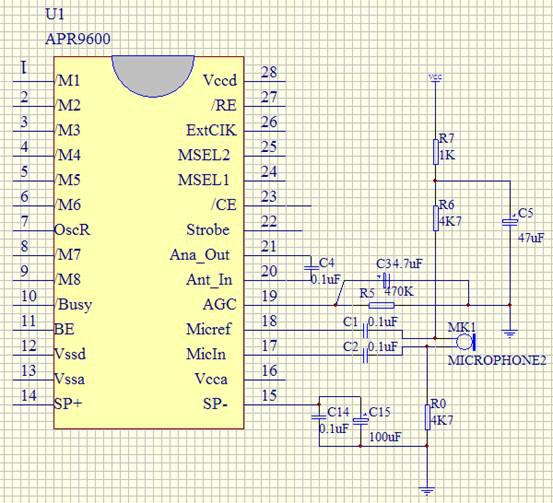553x503 pixels.
Task: Select the R6 4K7 resistor symbol
Action: (x=436, y=218)
